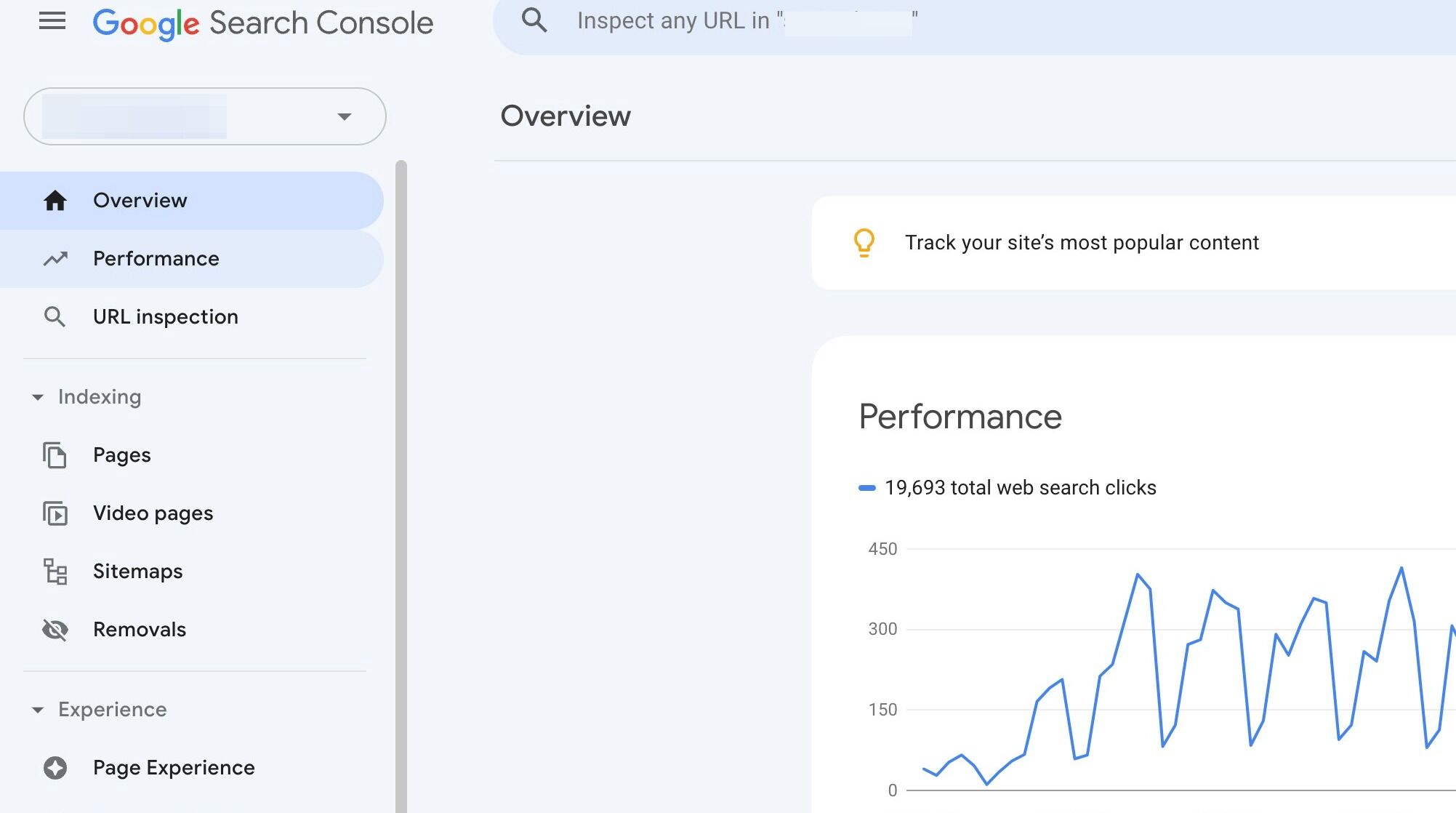Click the search magnifier icon in URL bar
Viewport: 1456px width, 813px height.
534,20
